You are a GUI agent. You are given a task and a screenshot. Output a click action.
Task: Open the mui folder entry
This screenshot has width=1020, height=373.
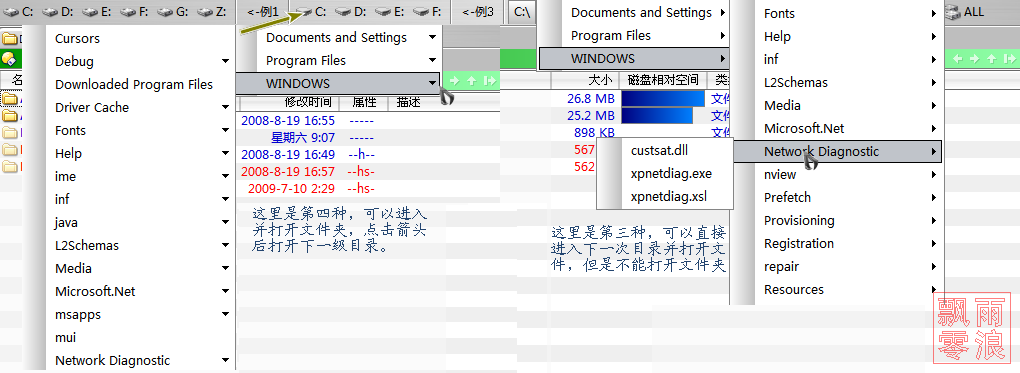(66, 337)
